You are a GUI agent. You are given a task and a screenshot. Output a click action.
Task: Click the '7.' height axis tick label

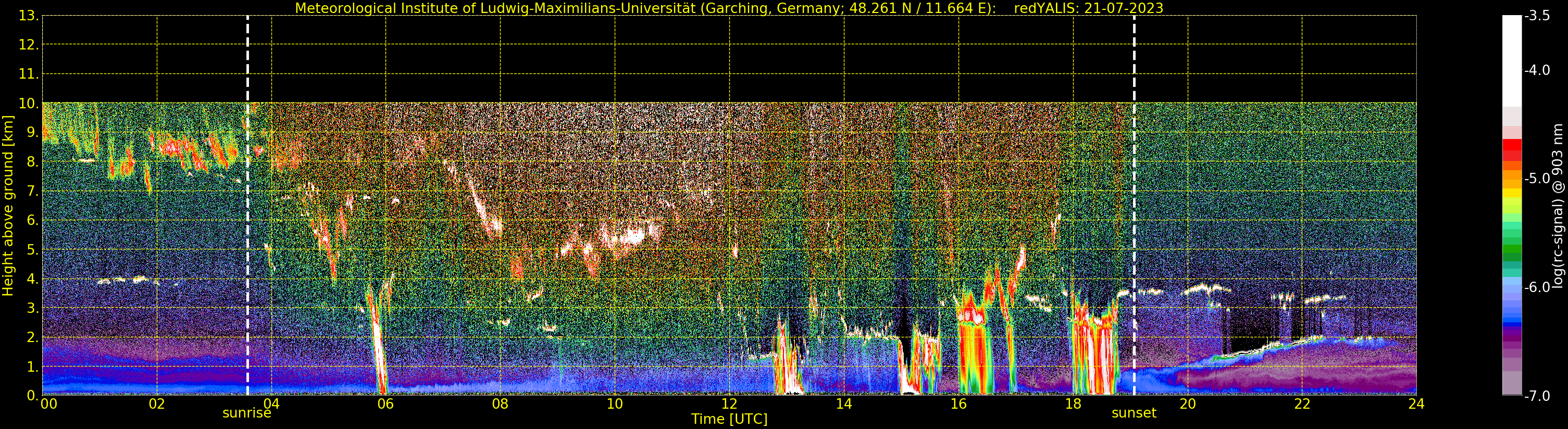pos(33,191)
